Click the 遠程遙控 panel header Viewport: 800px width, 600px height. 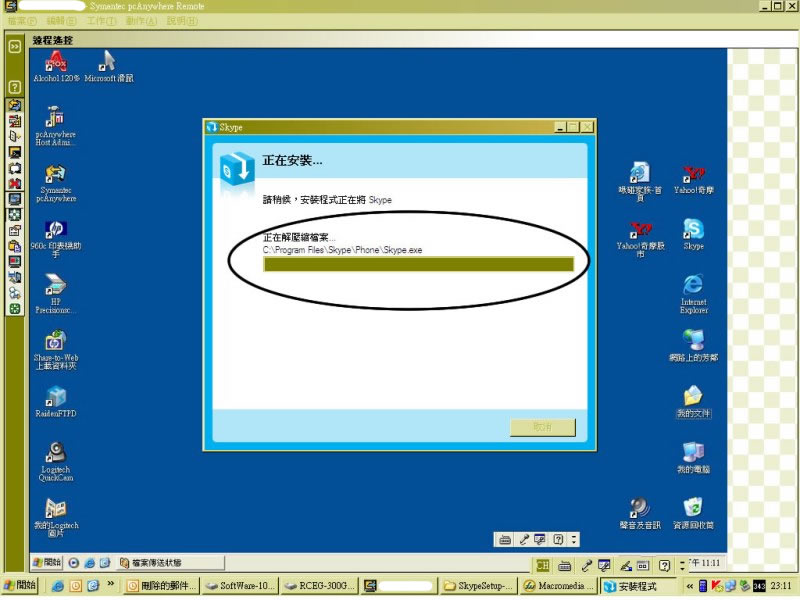pos(53,40)
